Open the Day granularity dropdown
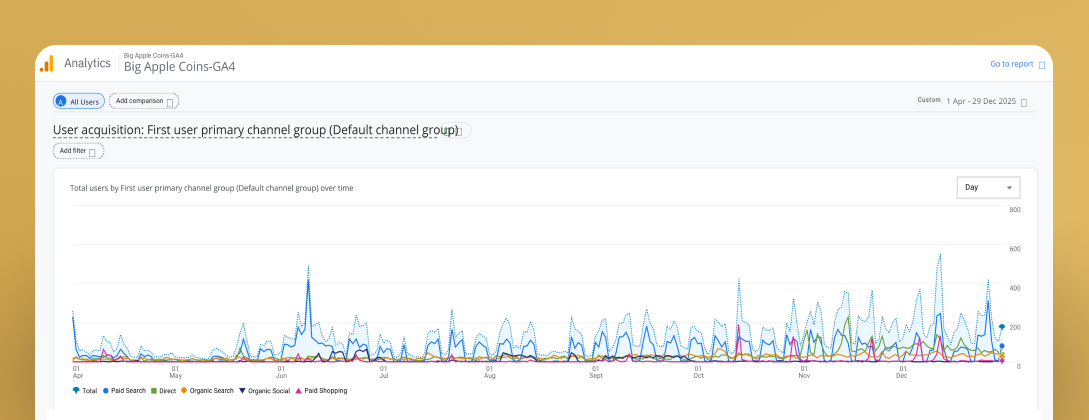The image size is (1089, 420). click(x=988, y=187)
